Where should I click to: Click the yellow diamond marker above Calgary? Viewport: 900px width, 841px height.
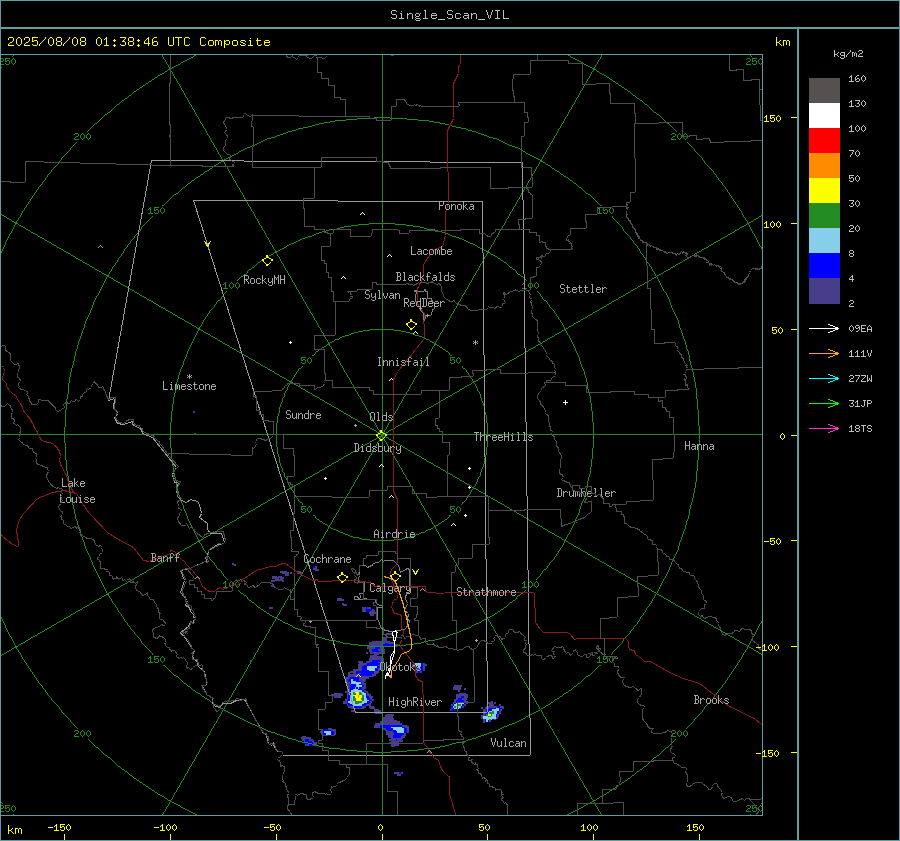click(395, 576)
